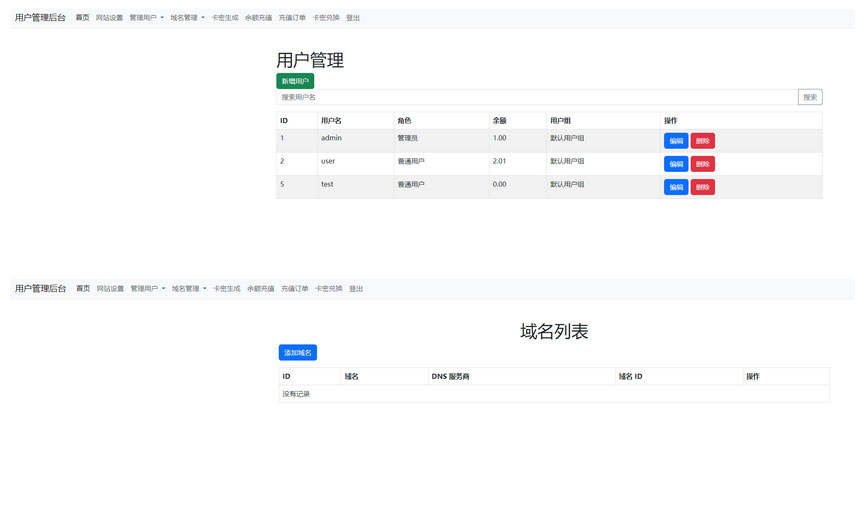Click the 搜索 button
Screen dimensions: 856x530
pyautogui.click(x=810, y=97)
